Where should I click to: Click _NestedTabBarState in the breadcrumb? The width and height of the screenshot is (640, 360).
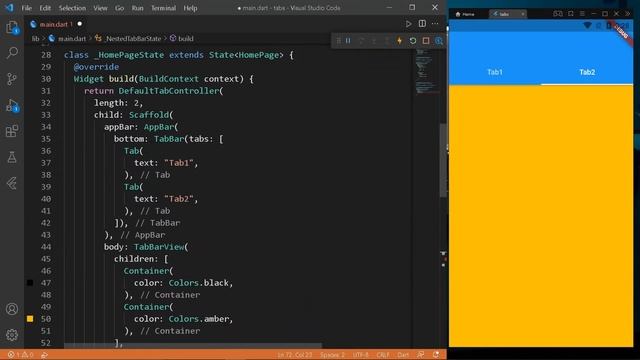pyautogui.click(x=133, y=38)
